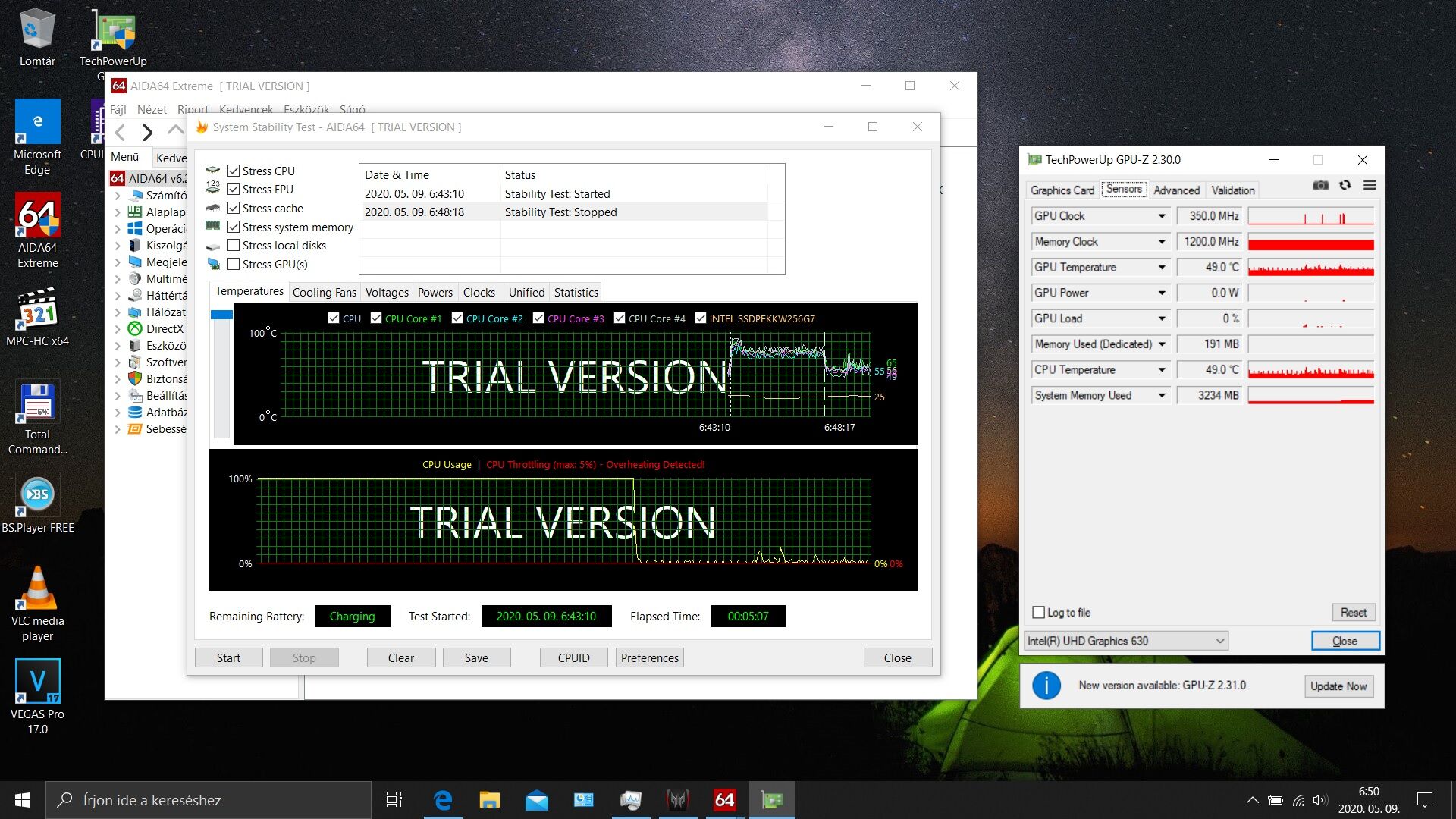Screen dimensions: 1456x819
Task: Click AIDA64 forward navigation arrow
Action: 147,133
